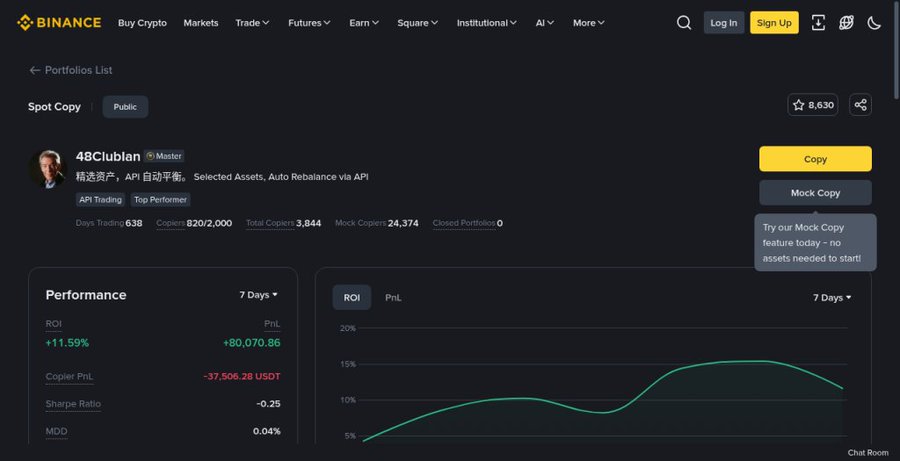Click the -37,506.28 USDT value
This screenshot has height=461, width=900.
click(242, 377)
